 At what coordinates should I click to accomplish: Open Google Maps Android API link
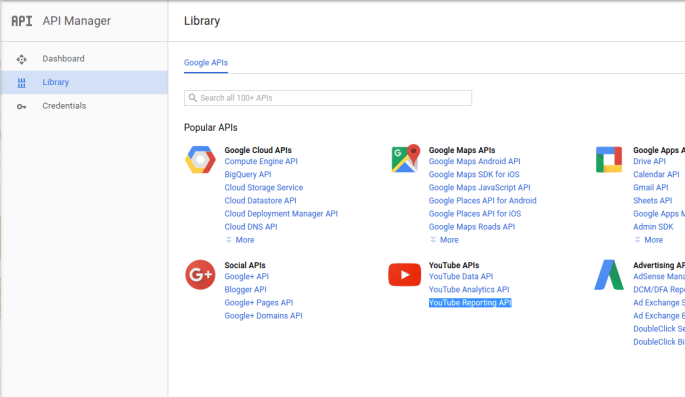tap(474, 161)
